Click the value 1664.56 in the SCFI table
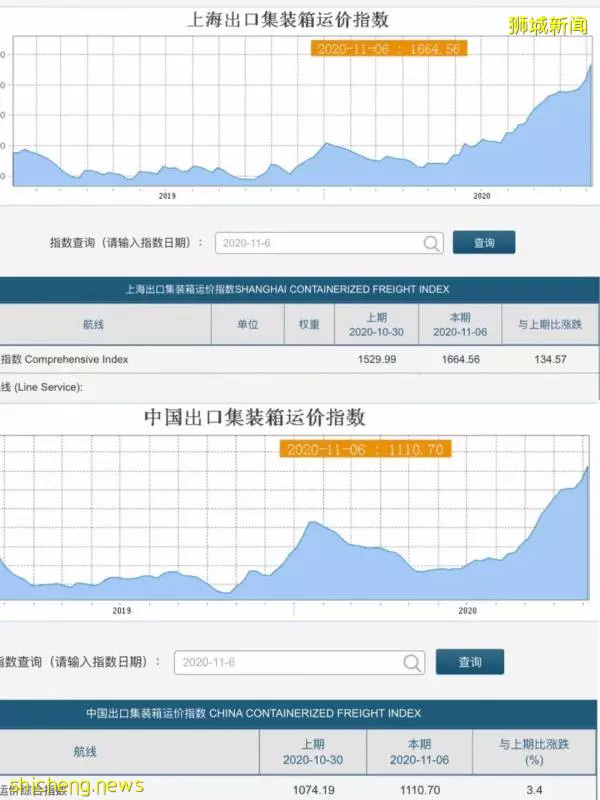600x800 pixels. (461, 359)
